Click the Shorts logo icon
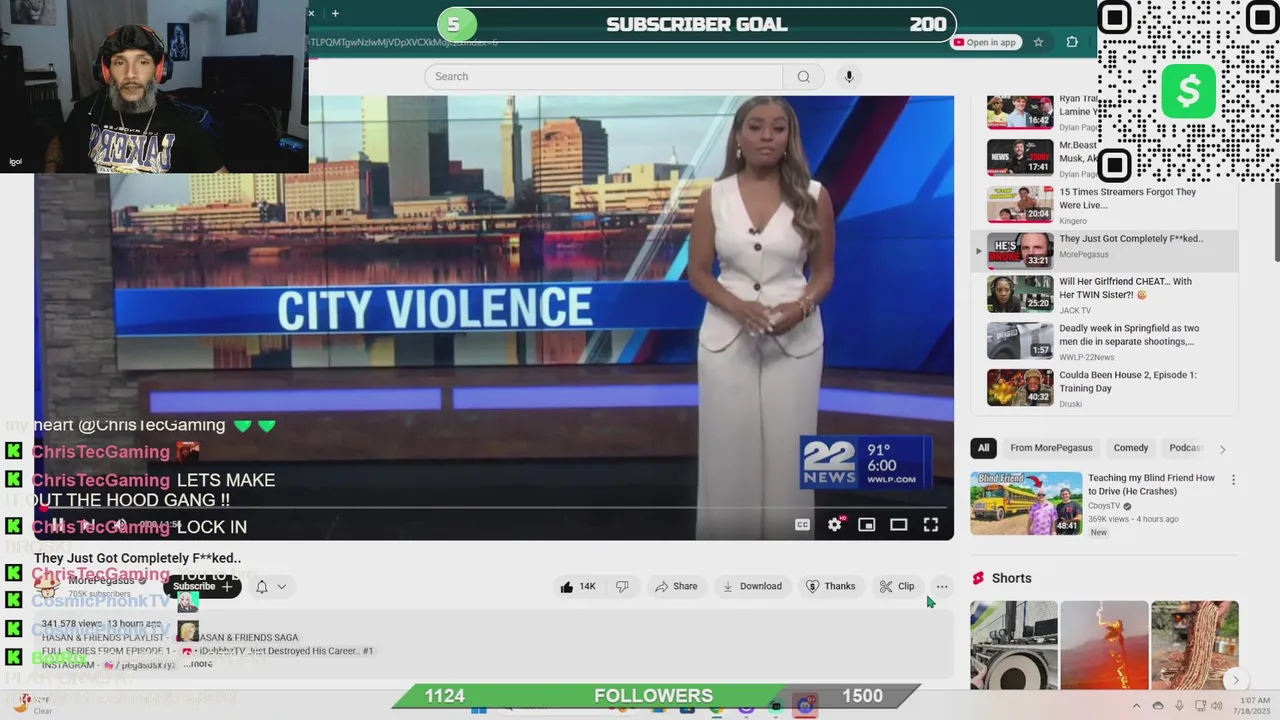 978,578
